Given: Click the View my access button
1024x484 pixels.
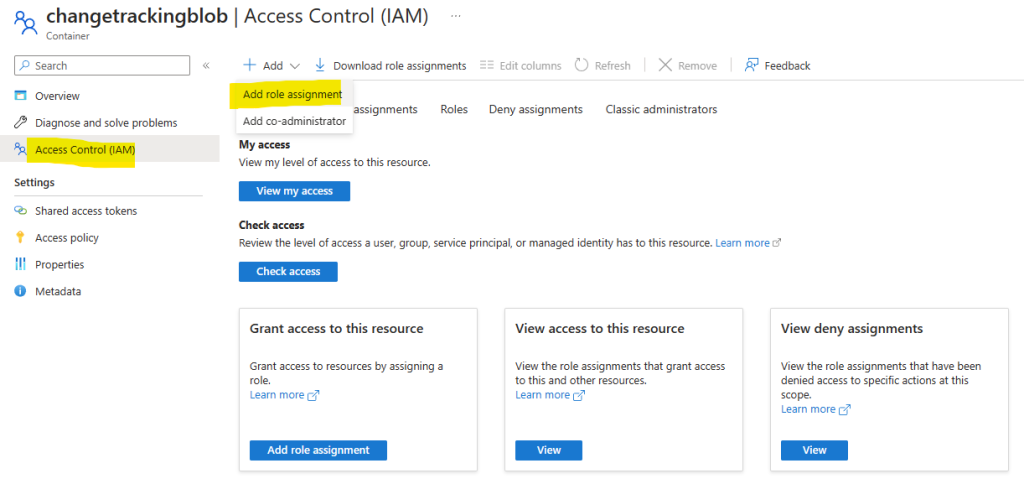Looking at the screenshot, I should [295, 191].
